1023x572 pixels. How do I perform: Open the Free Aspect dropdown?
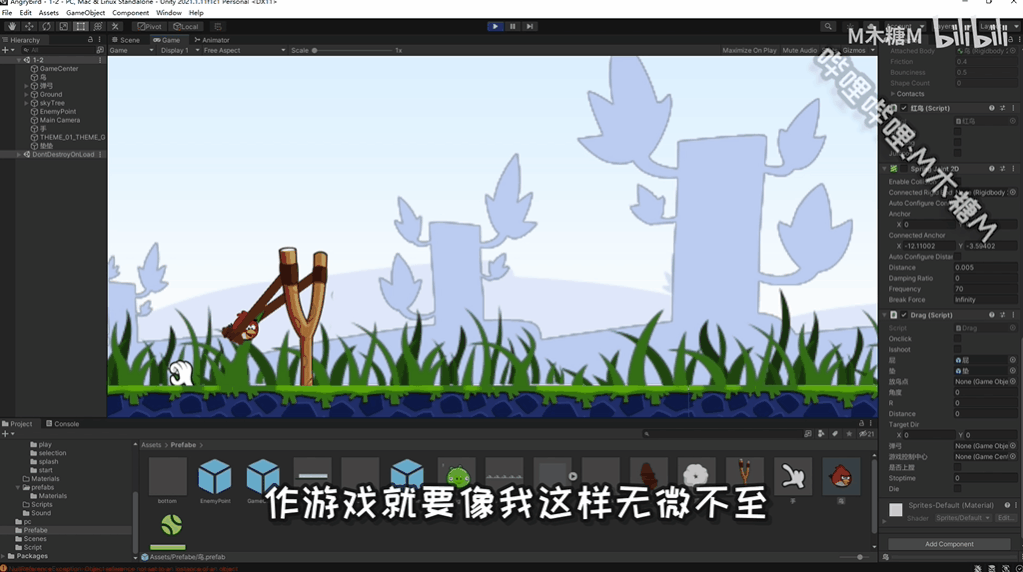244,50
